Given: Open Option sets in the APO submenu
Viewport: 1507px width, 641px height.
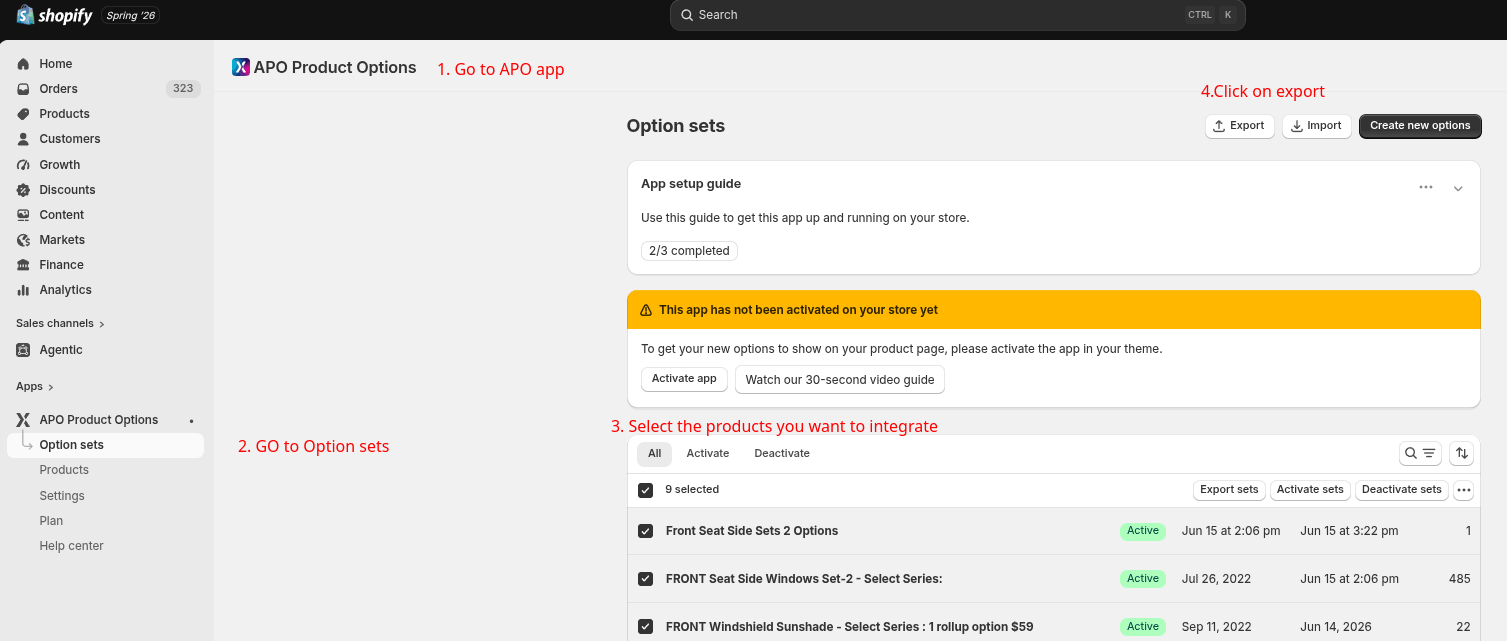Looking at the screenshot, I should 105,445.
